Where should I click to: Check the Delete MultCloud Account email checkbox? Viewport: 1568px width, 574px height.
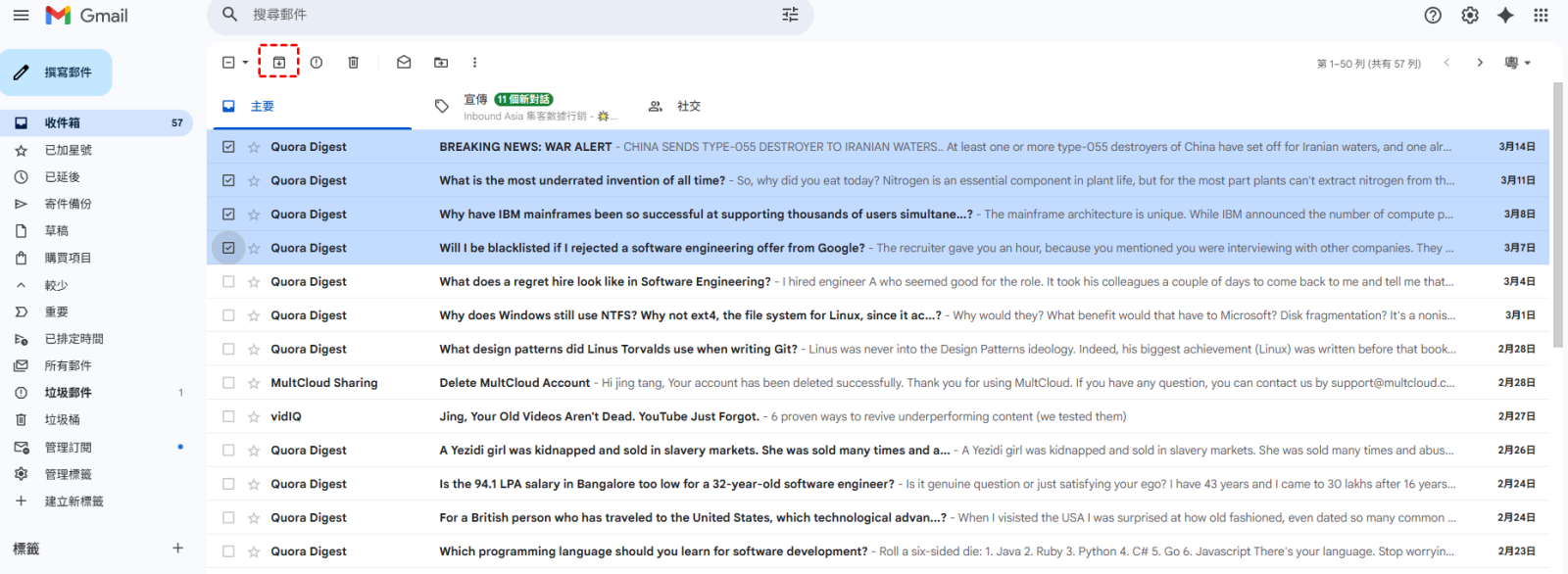[x=228, y=383]
